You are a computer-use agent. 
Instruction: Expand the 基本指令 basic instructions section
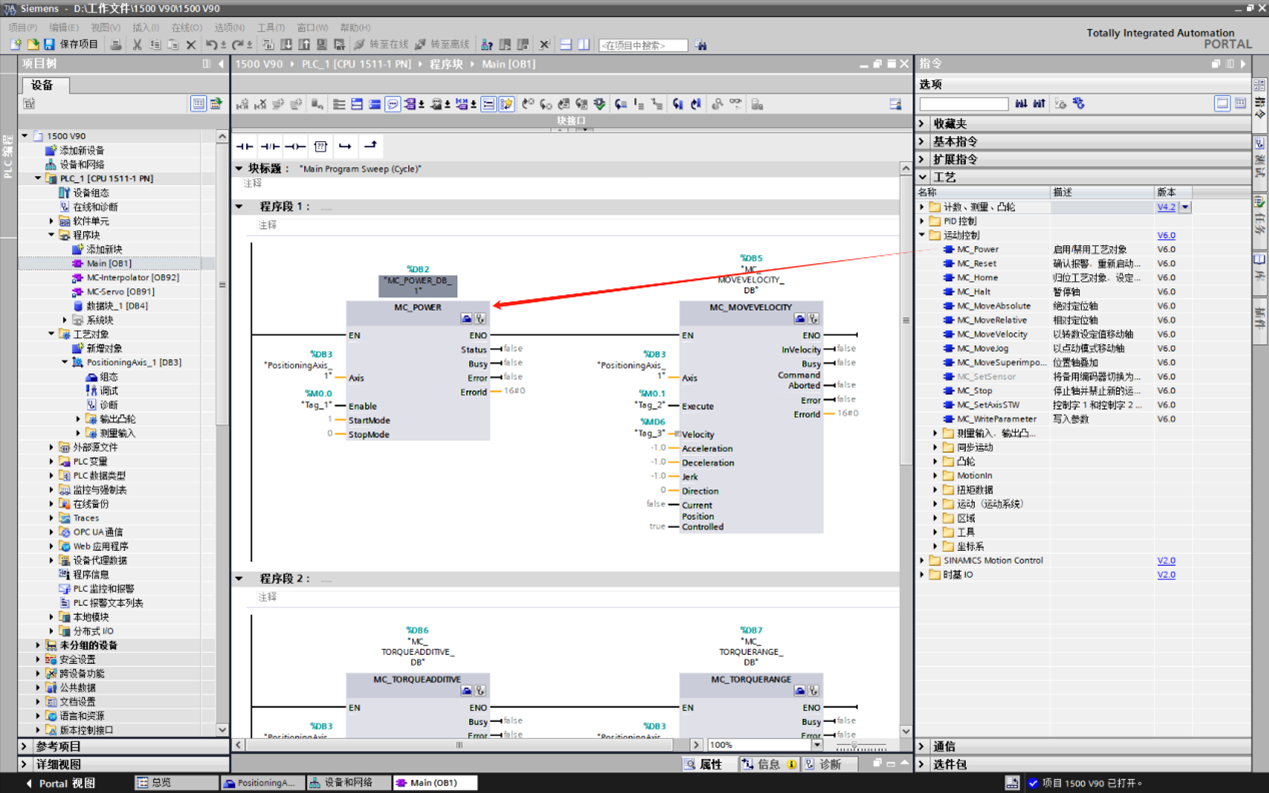923,142
